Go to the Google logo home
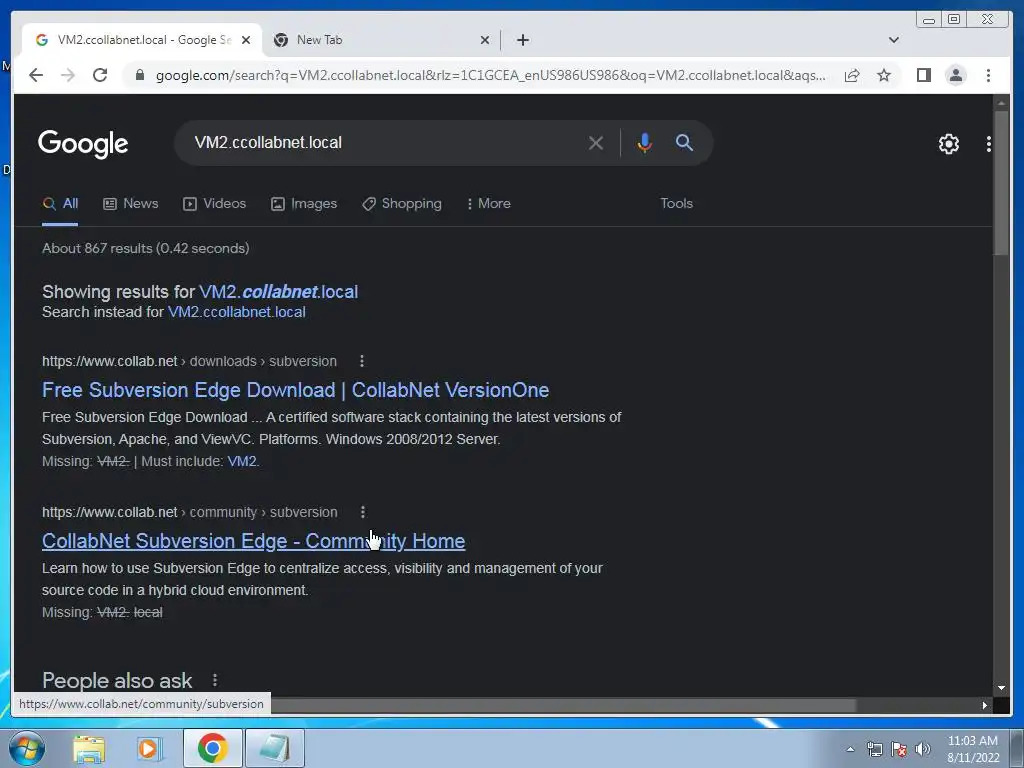Image resolution: width=1024 pixels, height=768 pixels. 83,144
